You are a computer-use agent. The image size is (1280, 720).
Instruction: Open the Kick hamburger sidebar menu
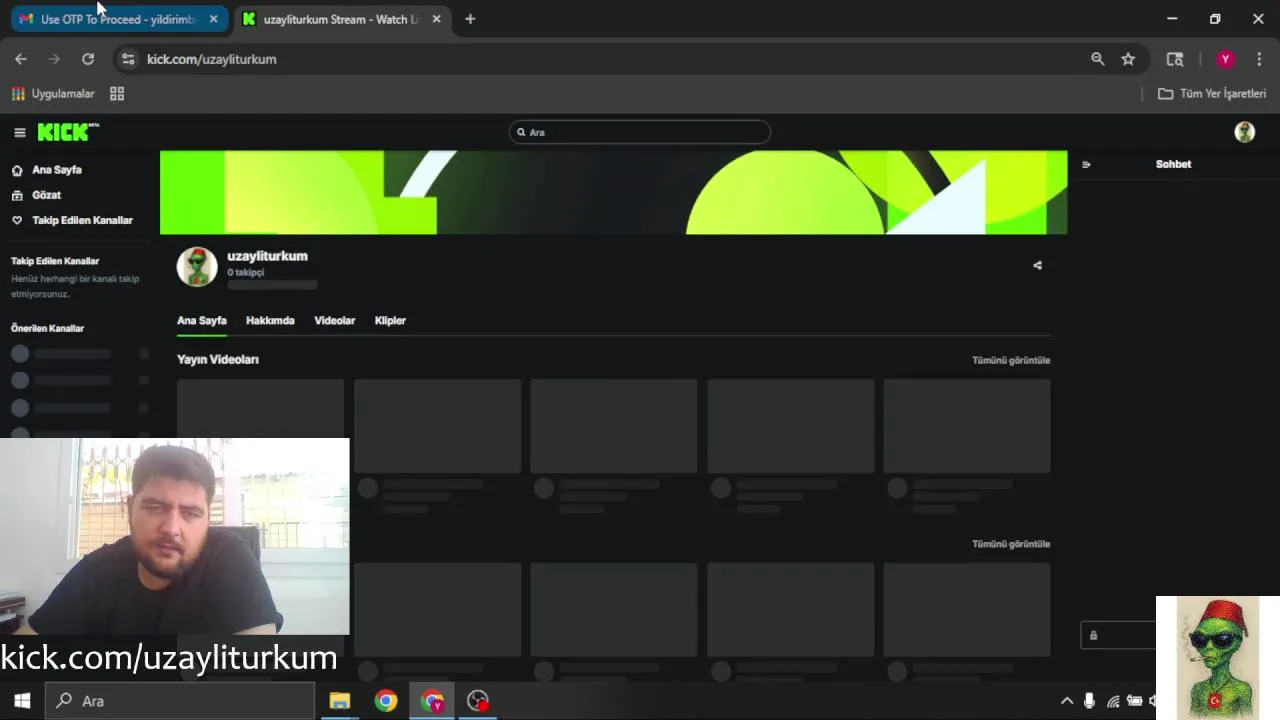pyautogui.click(x=19, y=132)
